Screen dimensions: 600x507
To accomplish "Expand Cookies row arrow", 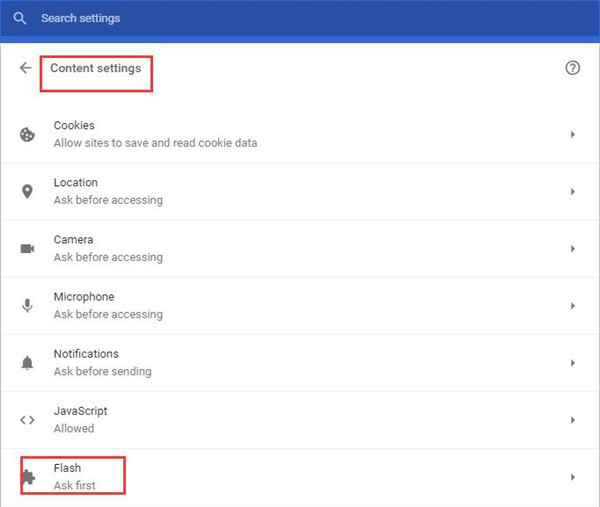I will 573,134.
